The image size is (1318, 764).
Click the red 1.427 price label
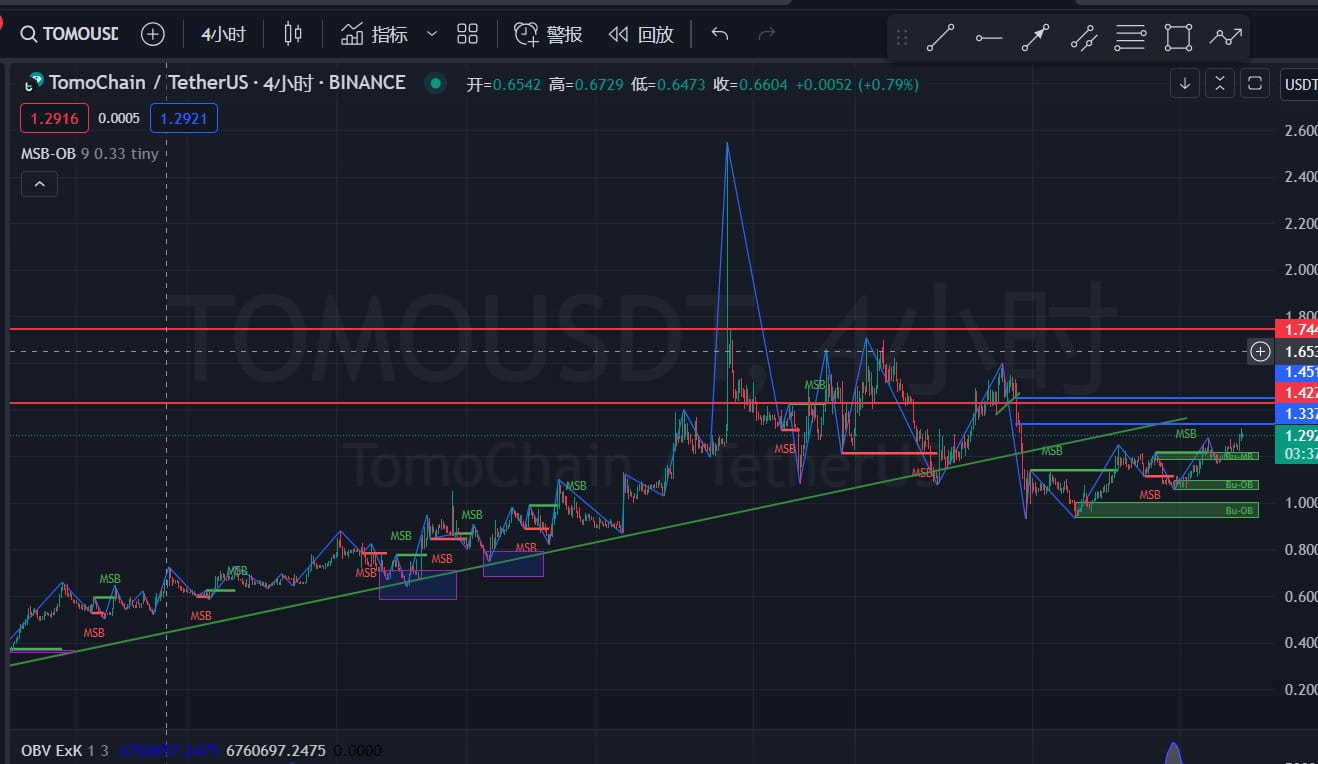(1297, 393)
